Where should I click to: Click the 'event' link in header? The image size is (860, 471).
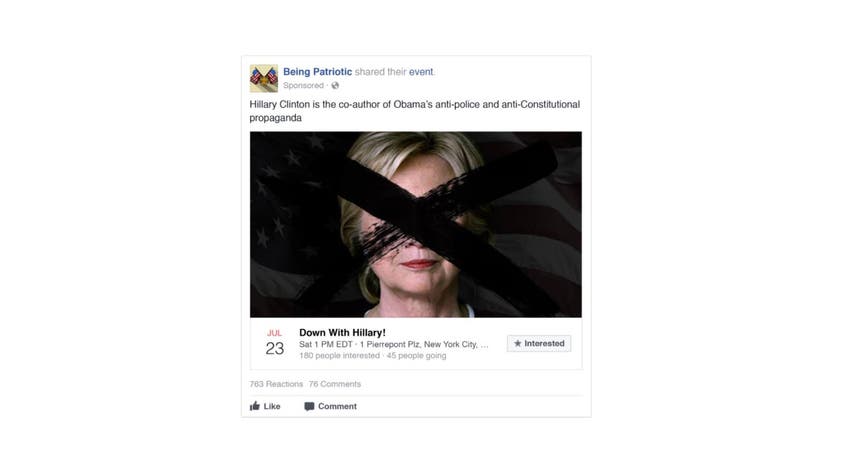[421, 72]
